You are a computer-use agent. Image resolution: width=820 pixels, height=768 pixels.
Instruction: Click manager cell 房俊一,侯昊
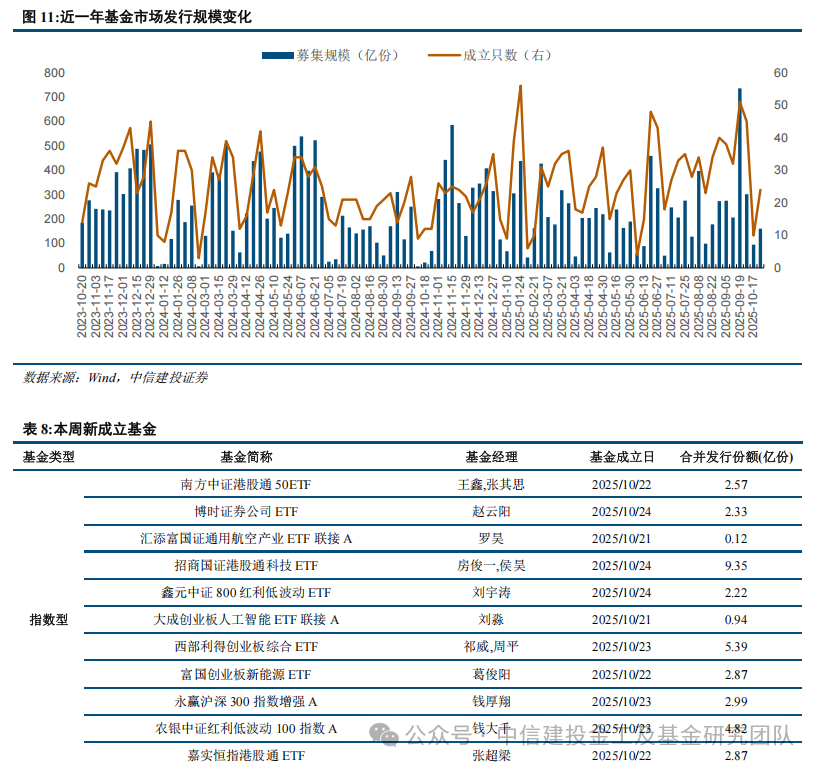pos(491,566)
